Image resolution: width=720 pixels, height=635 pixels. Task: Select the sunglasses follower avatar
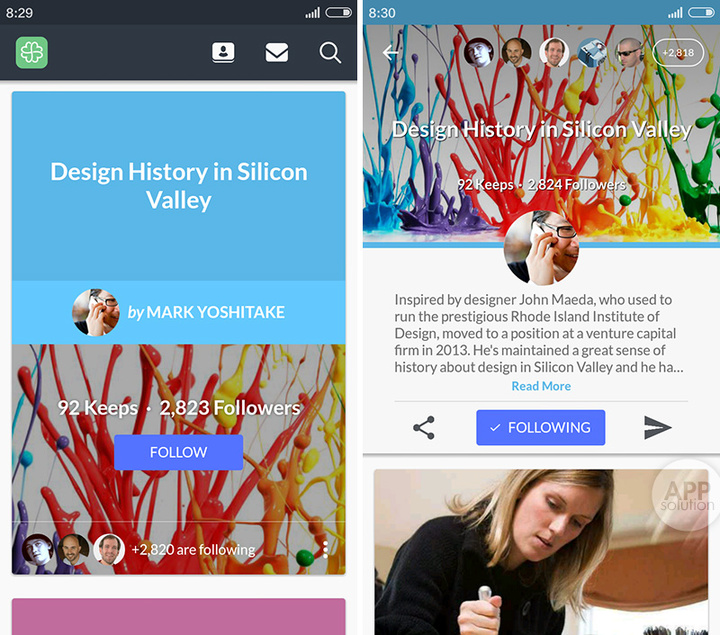click(630, 53)
